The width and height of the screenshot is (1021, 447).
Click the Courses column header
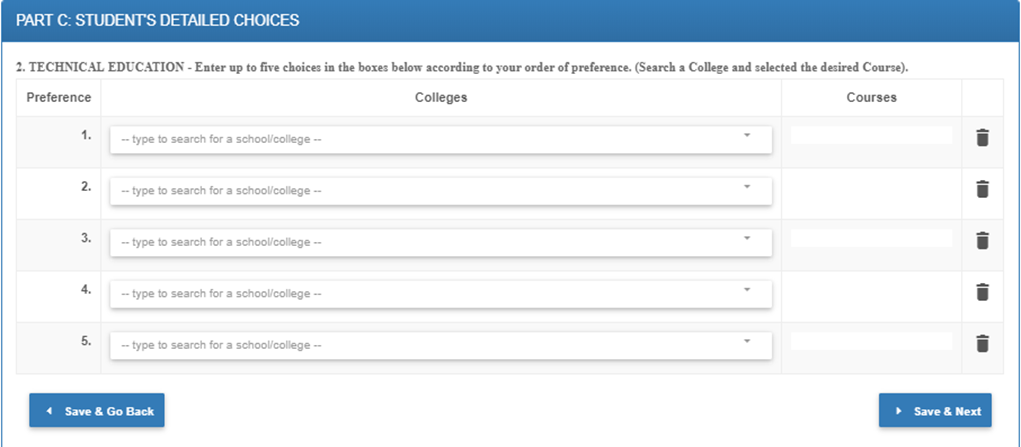click(871, 98)
